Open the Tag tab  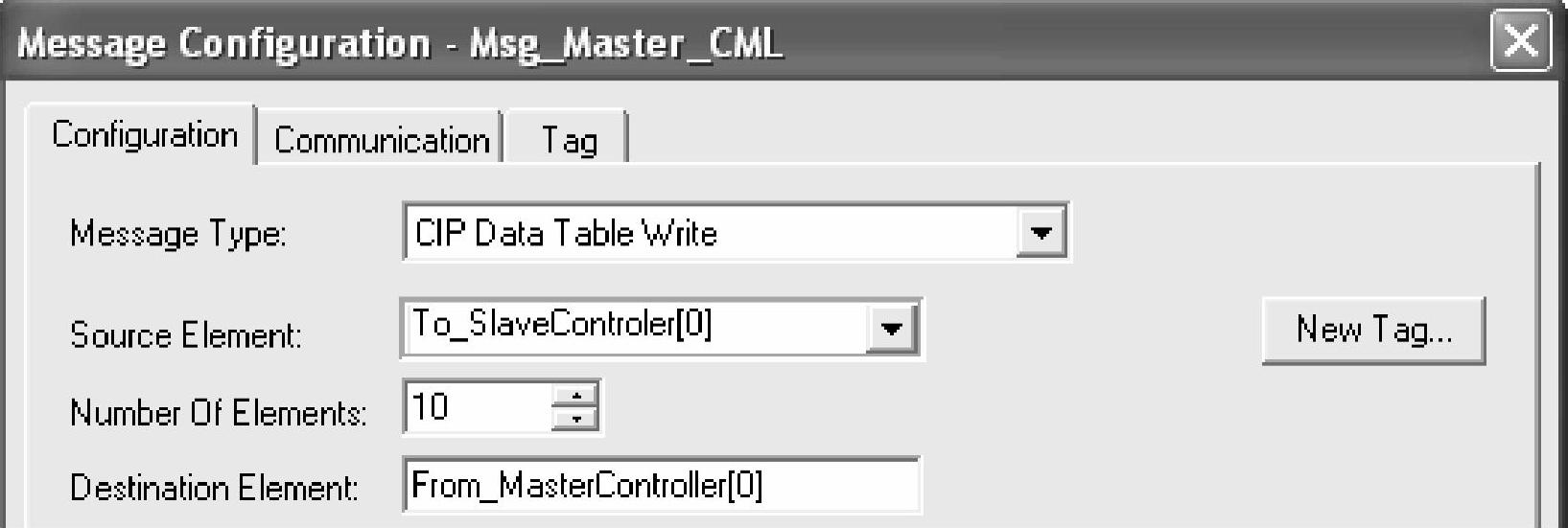tap(569, 140)
